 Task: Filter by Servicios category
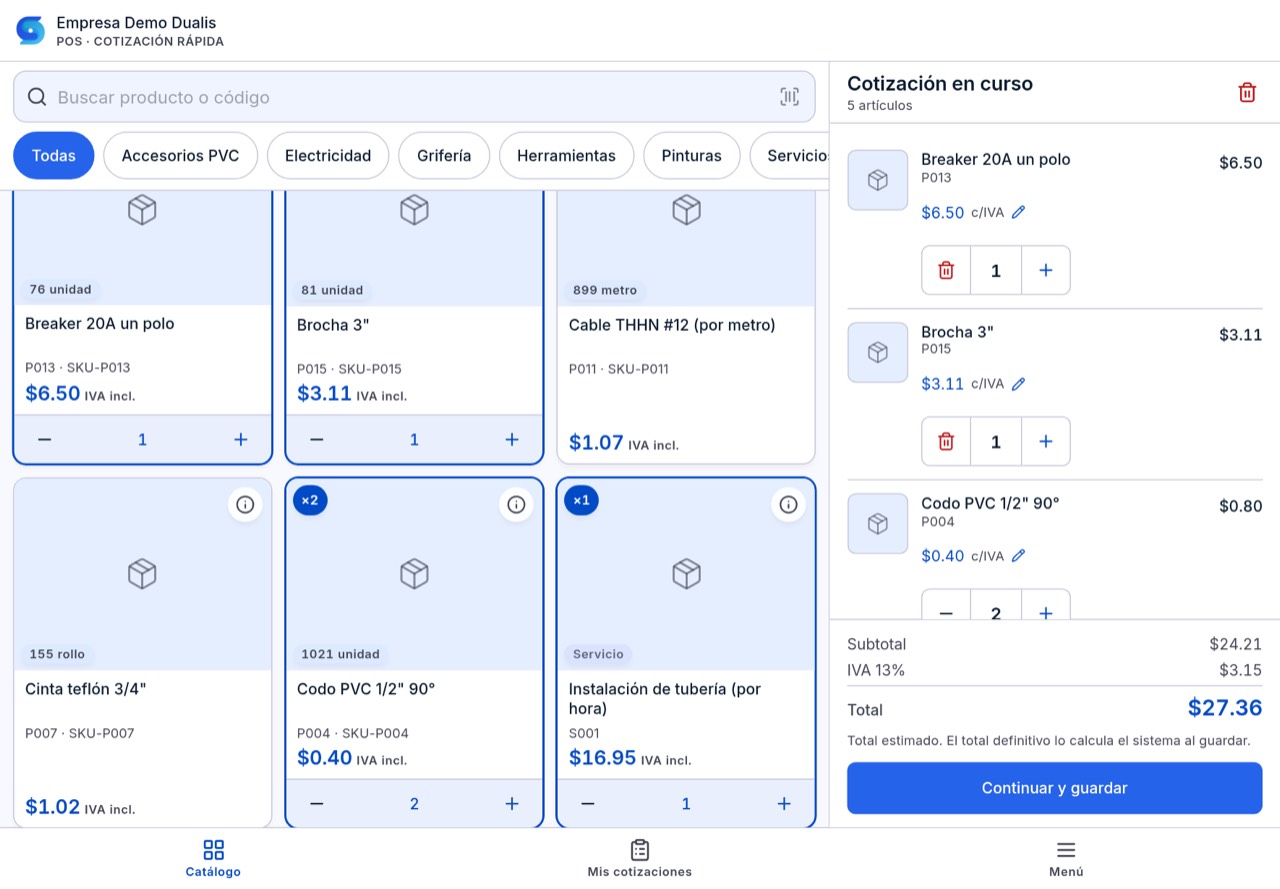coord(790,156)
